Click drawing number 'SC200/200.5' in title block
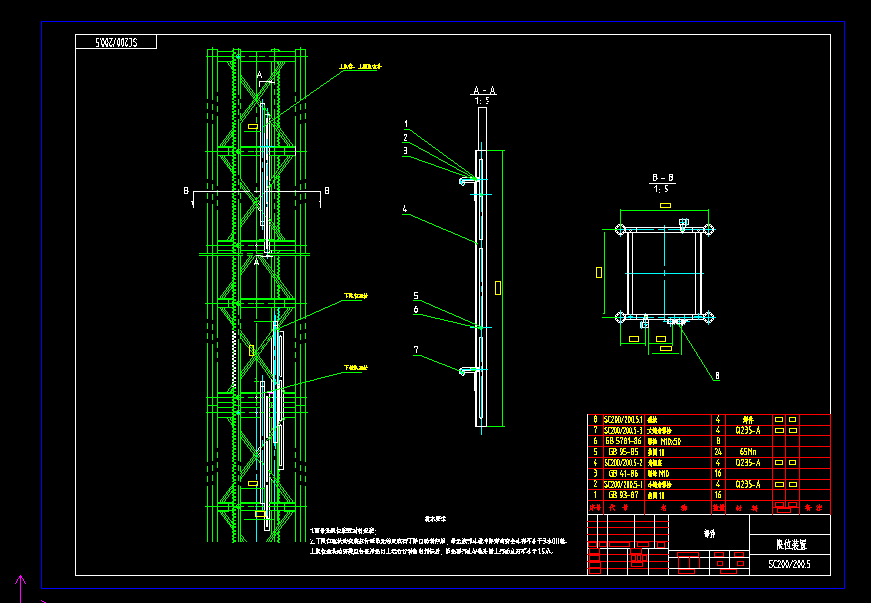The height and width of the screenshot is (603, 871). (x=789, y=564)
